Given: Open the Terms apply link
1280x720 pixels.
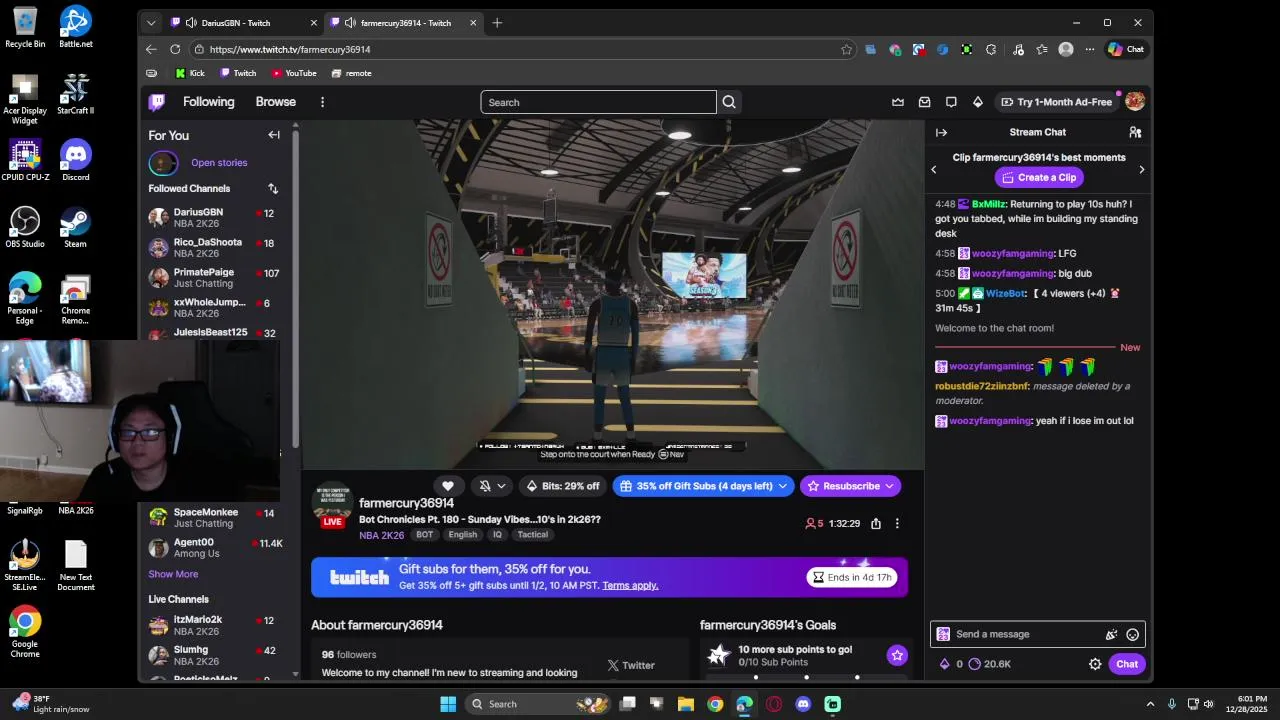Looking at the screenshot, I should [630, 585].
